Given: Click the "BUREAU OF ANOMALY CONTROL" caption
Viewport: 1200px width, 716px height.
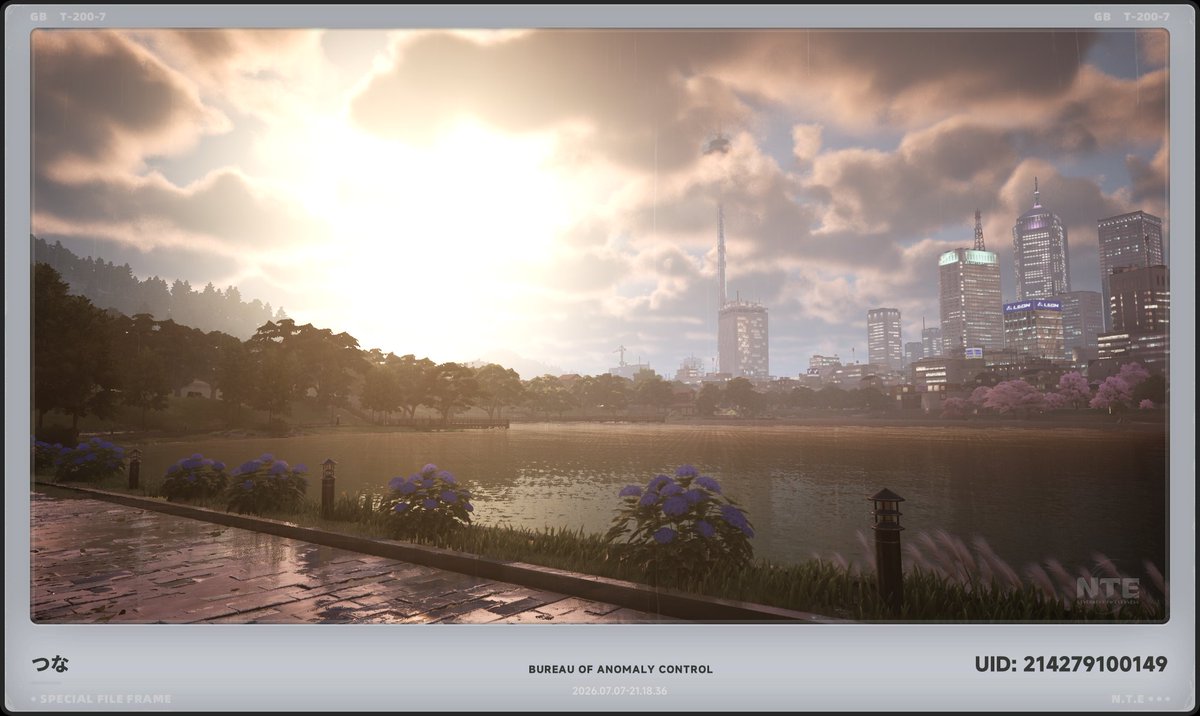Looking at the screenshot, I should coord(621,669).
